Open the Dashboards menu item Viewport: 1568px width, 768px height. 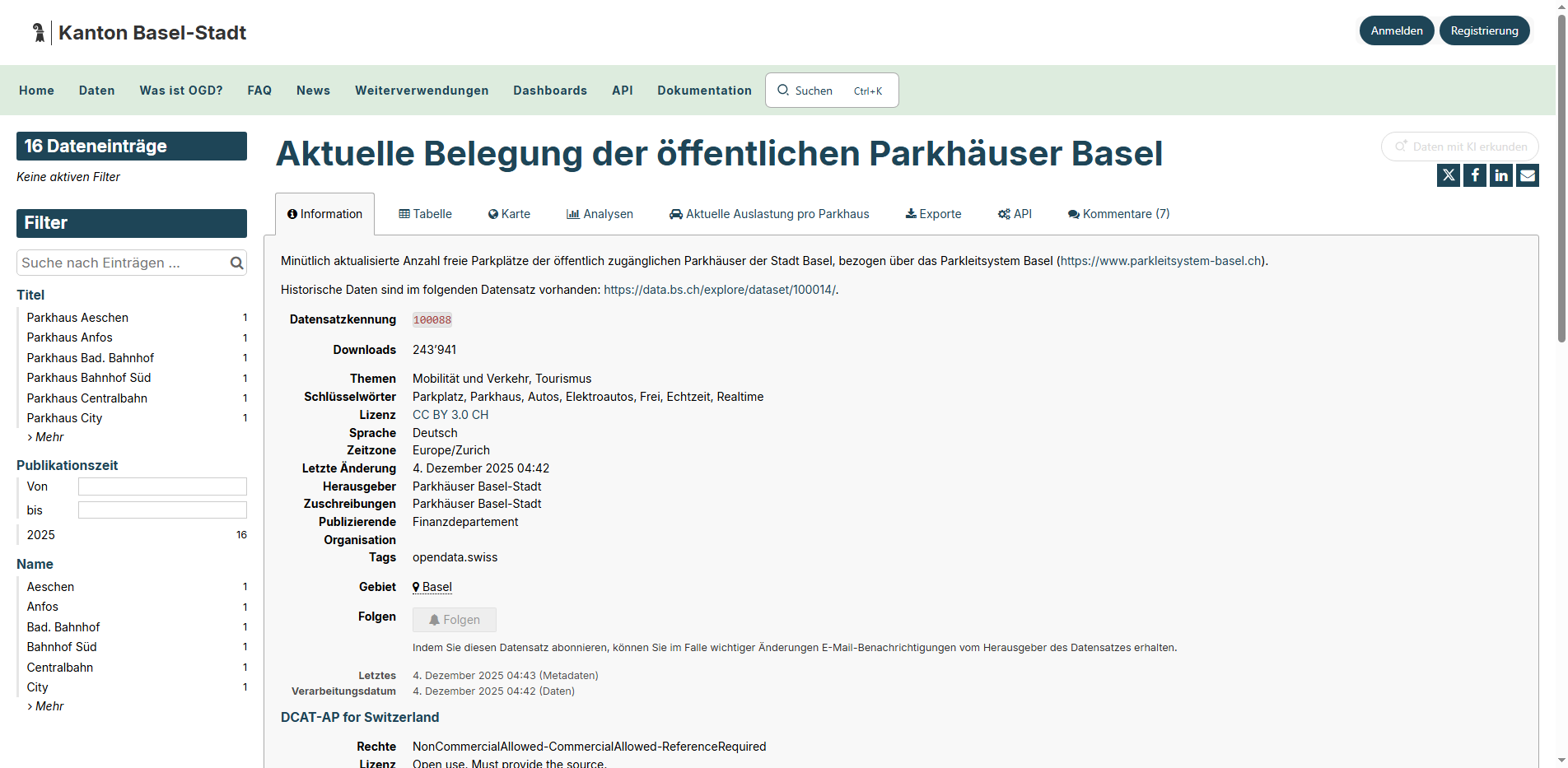point(549,91)
